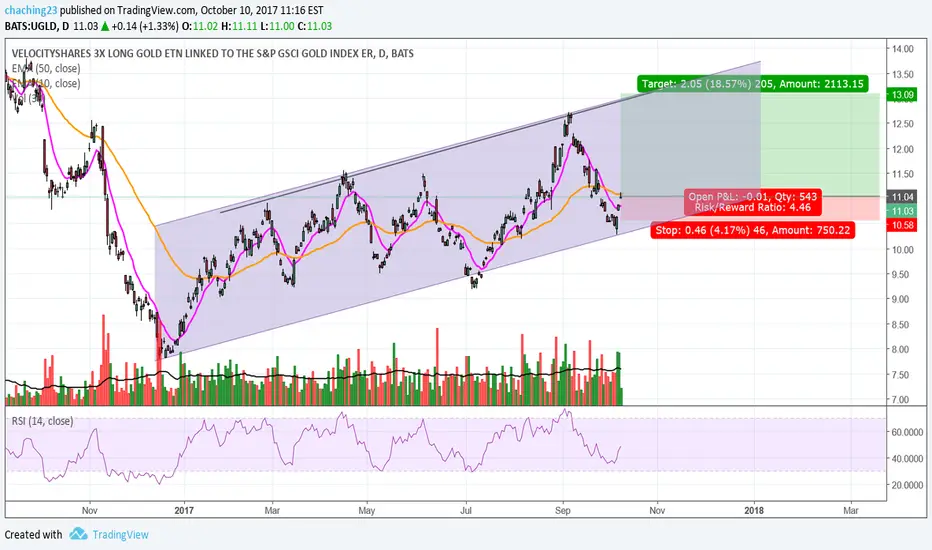Viewport: 932px width, 550px height.
Task: Click the 10.58 red stop price tag
Action: 902,225
